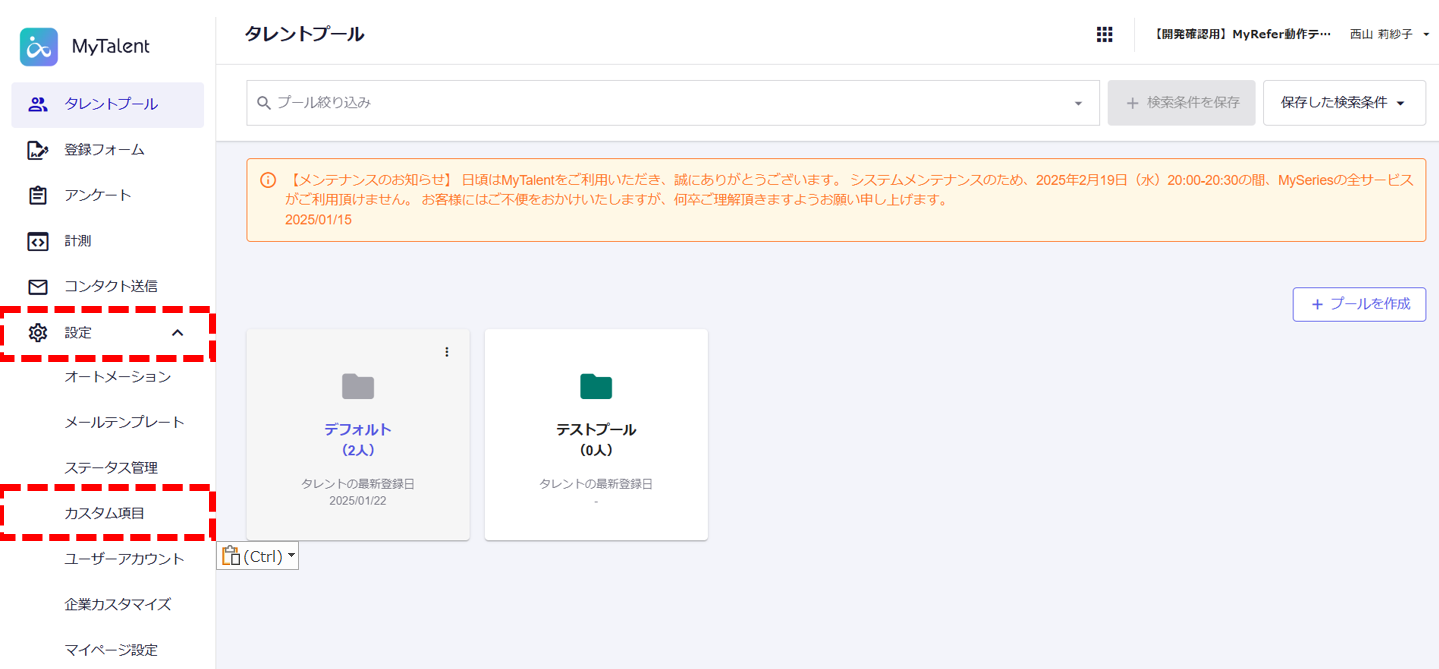Click the gray デフォルト folder icon
This screenshot has height=669, width=1439.
(358, 386)
